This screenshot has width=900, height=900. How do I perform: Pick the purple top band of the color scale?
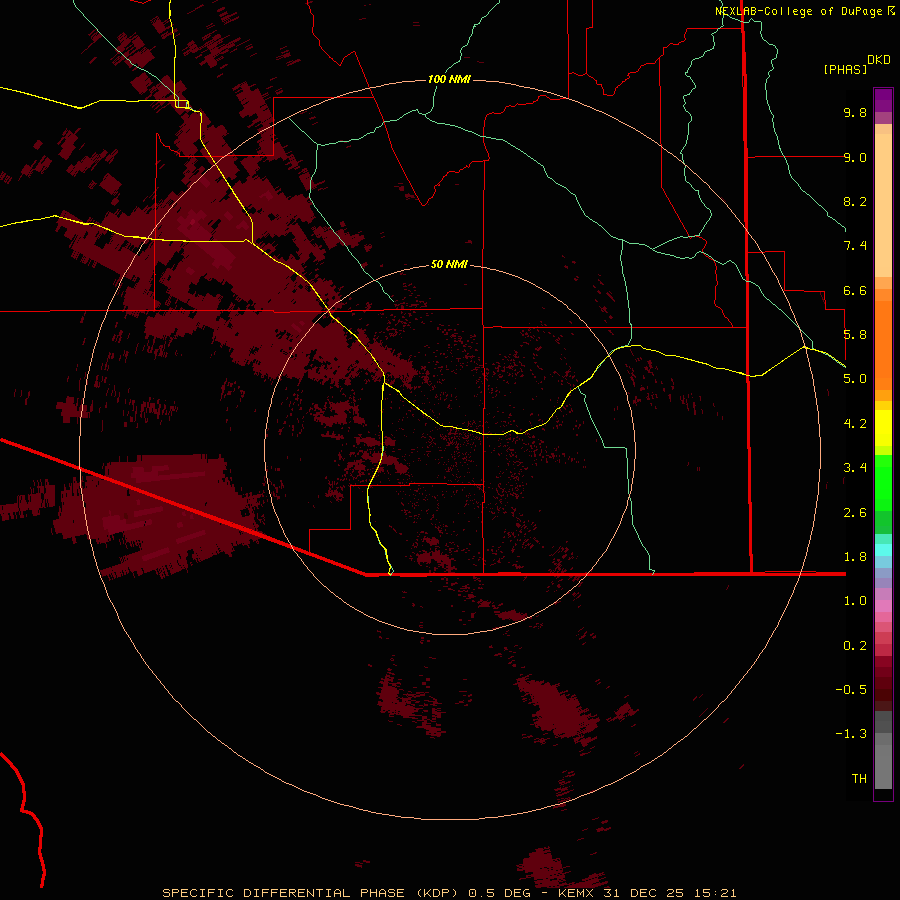[883, 100]
